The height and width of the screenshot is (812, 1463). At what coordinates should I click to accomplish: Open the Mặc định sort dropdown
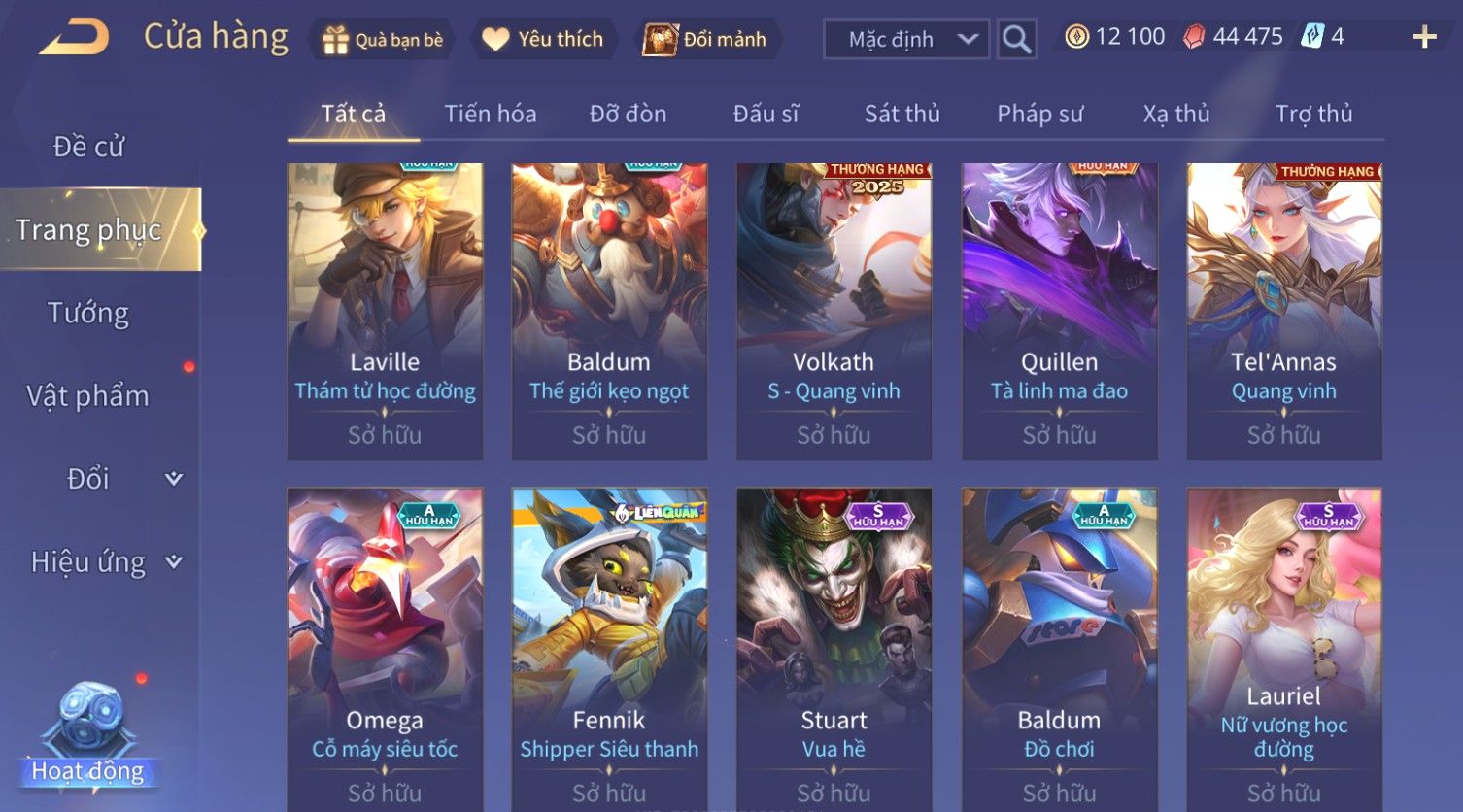[x=906, y=40]
